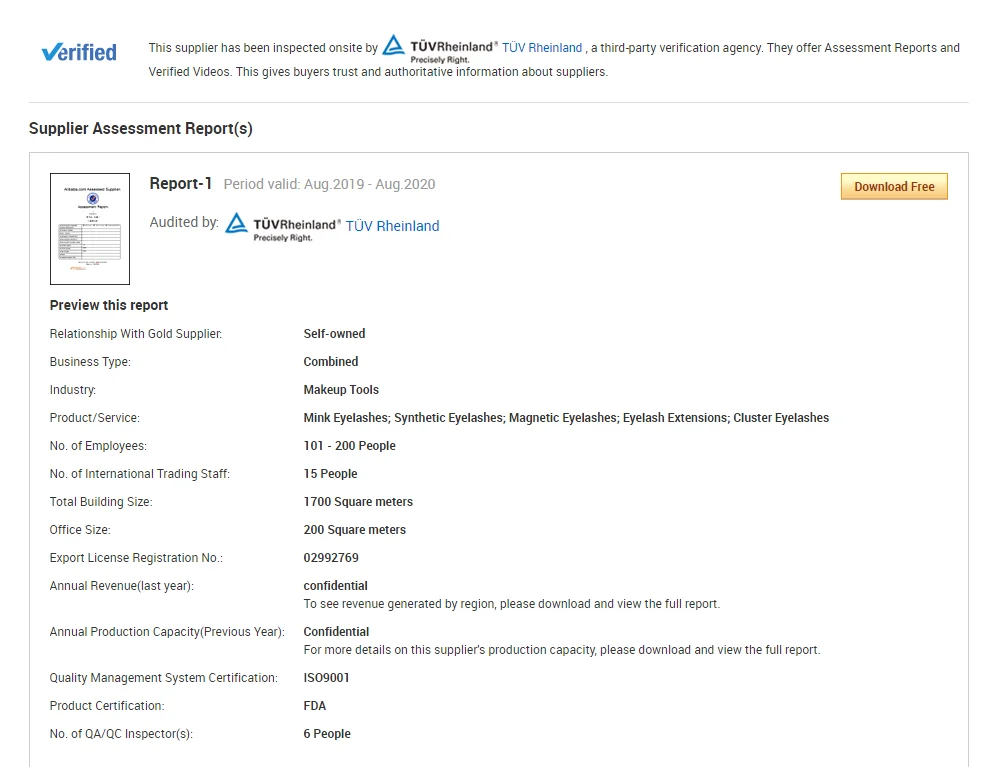Viewport: 1000px width, 767px height.
Task: Click the ISO9001 certification value
Action: click(326, 678)
